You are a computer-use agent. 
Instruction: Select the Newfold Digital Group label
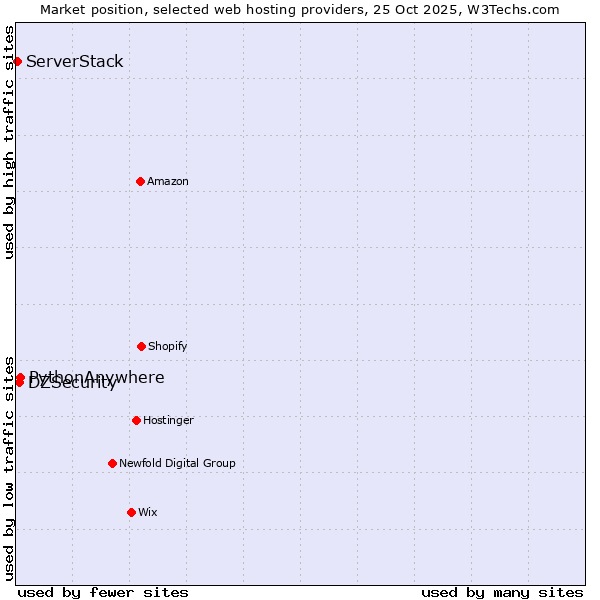[177, 463]
